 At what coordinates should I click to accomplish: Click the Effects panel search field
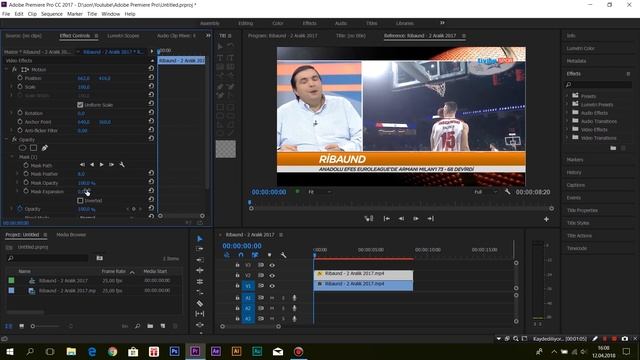[599, 84]
